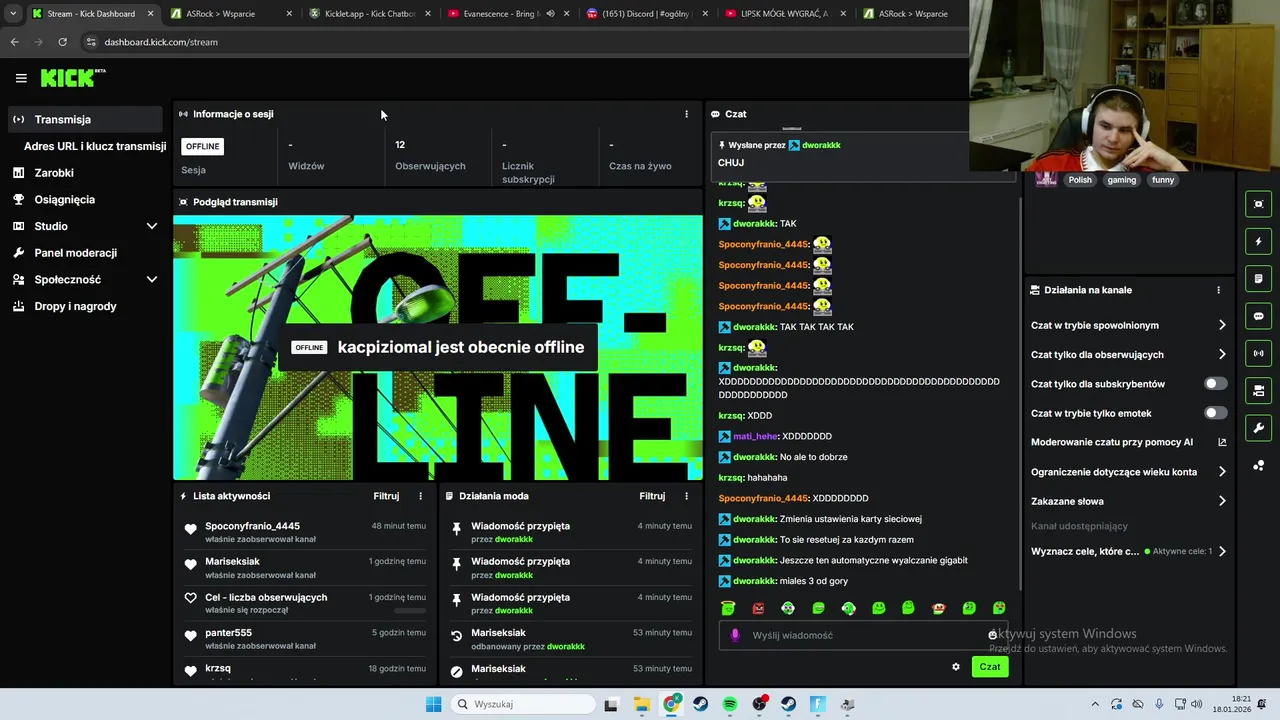Image resolution: width=1280 pixels, height=720 pixels.
Task: Click mati_hehe username in chat
Action: tap(755, 436)
